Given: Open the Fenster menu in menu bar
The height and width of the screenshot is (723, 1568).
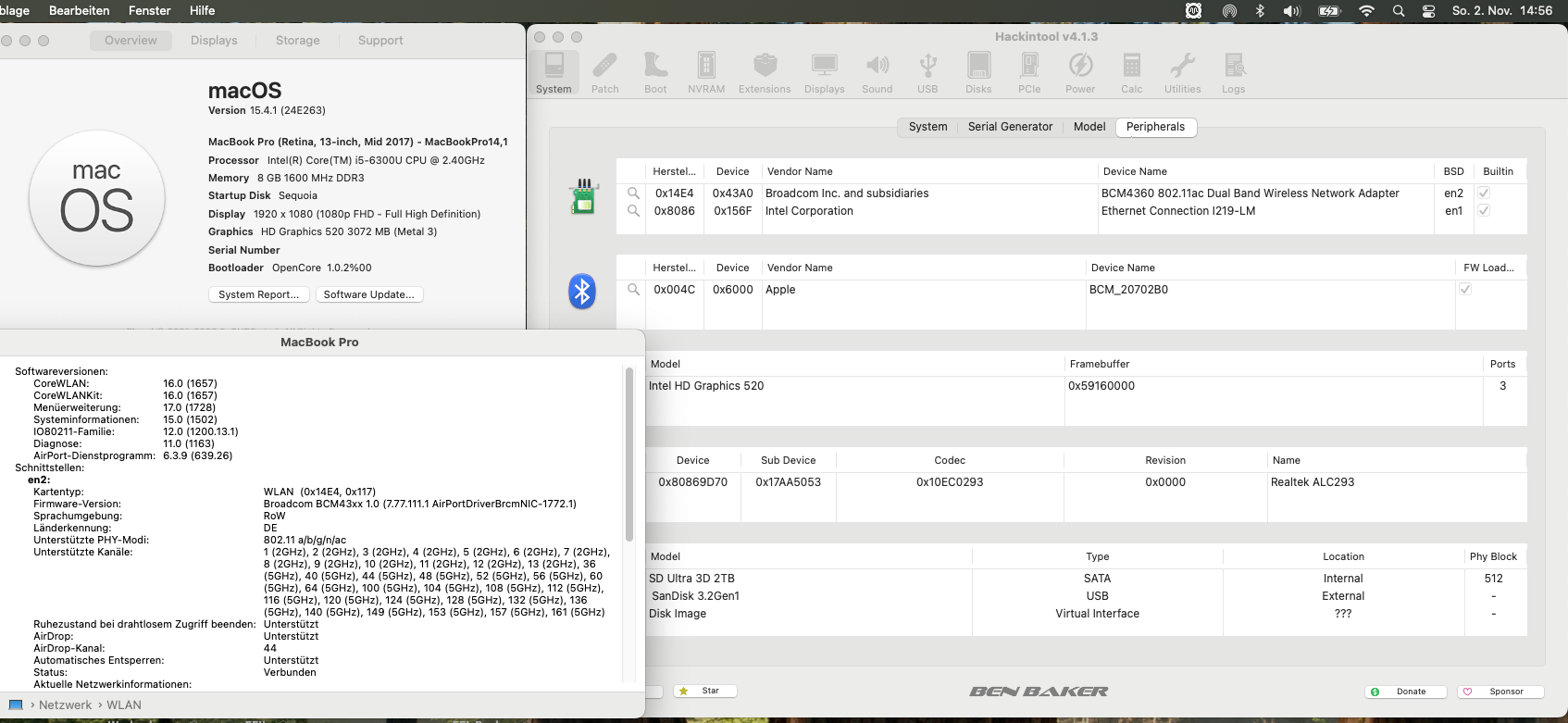Looking at the screenshot, I should coord(149,11).
